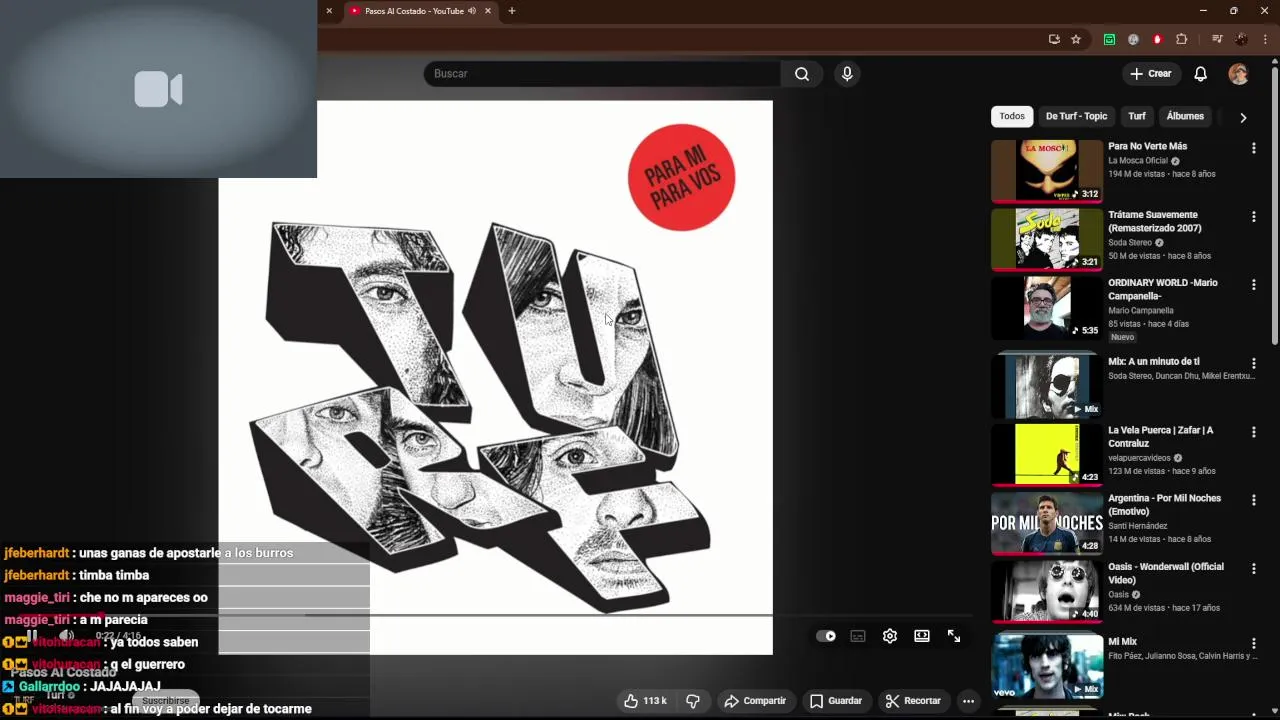Open the red hand blocker extension
Screen dimensions: 1280x720
(1157, 39)
